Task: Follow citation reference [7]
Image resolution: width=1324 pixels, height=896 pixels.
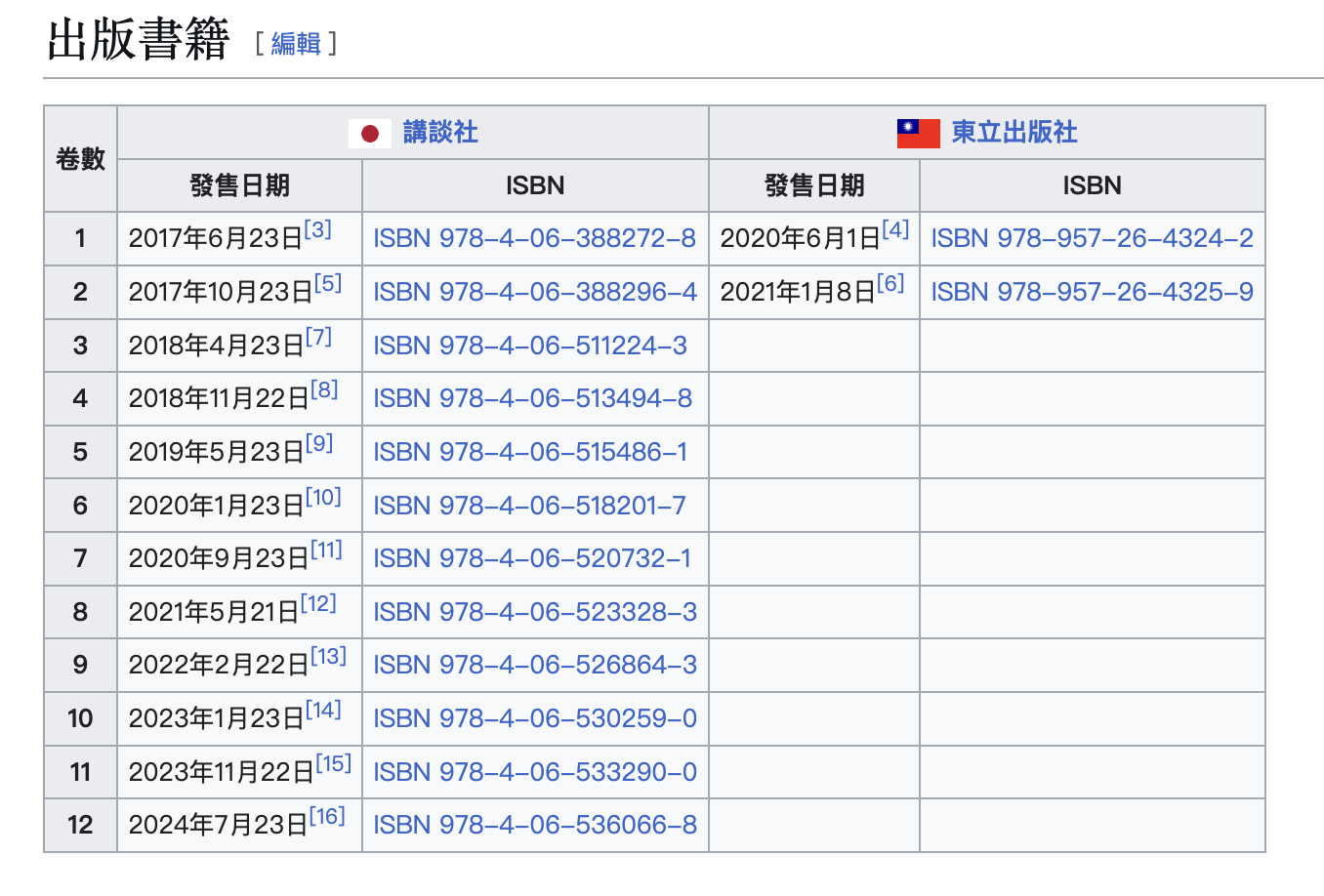Action: pyautogui.click(x=319, y=338)
